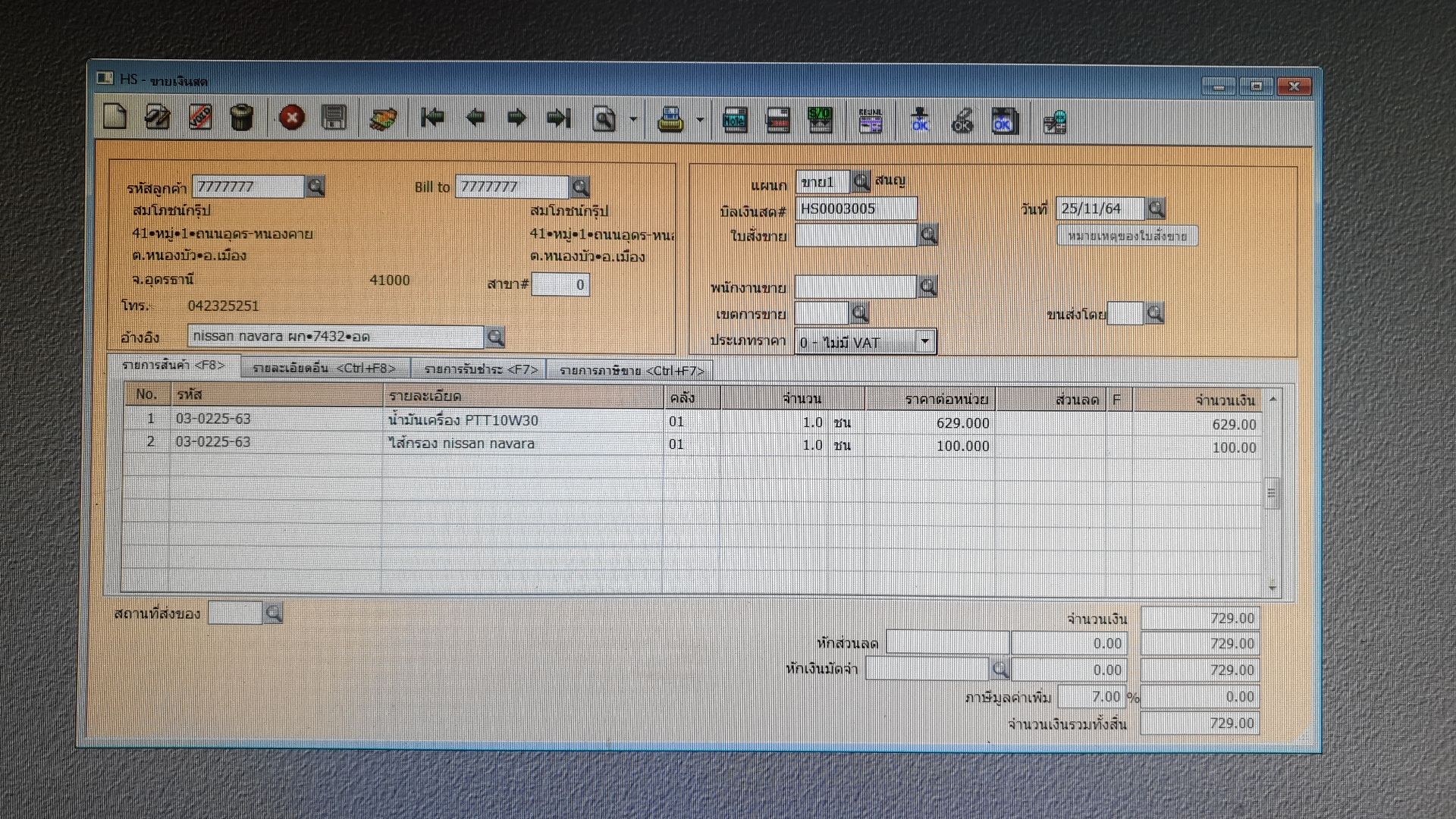1456x819 pixels.
Task: Click the VOID document icon
Action: click(x=200, y=118)
